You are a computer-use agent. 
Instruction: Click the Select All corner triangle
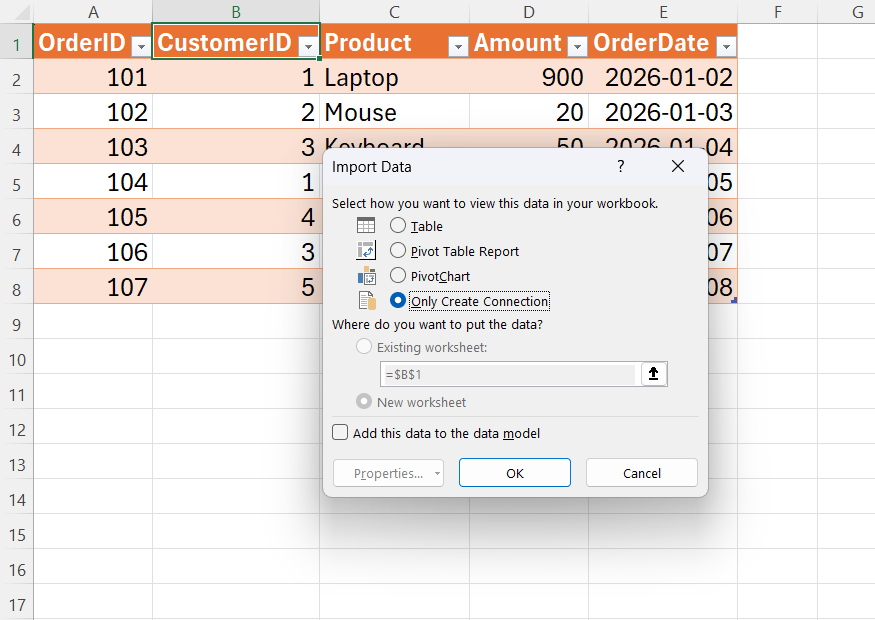pyautogui.click(x=21, y=12)
